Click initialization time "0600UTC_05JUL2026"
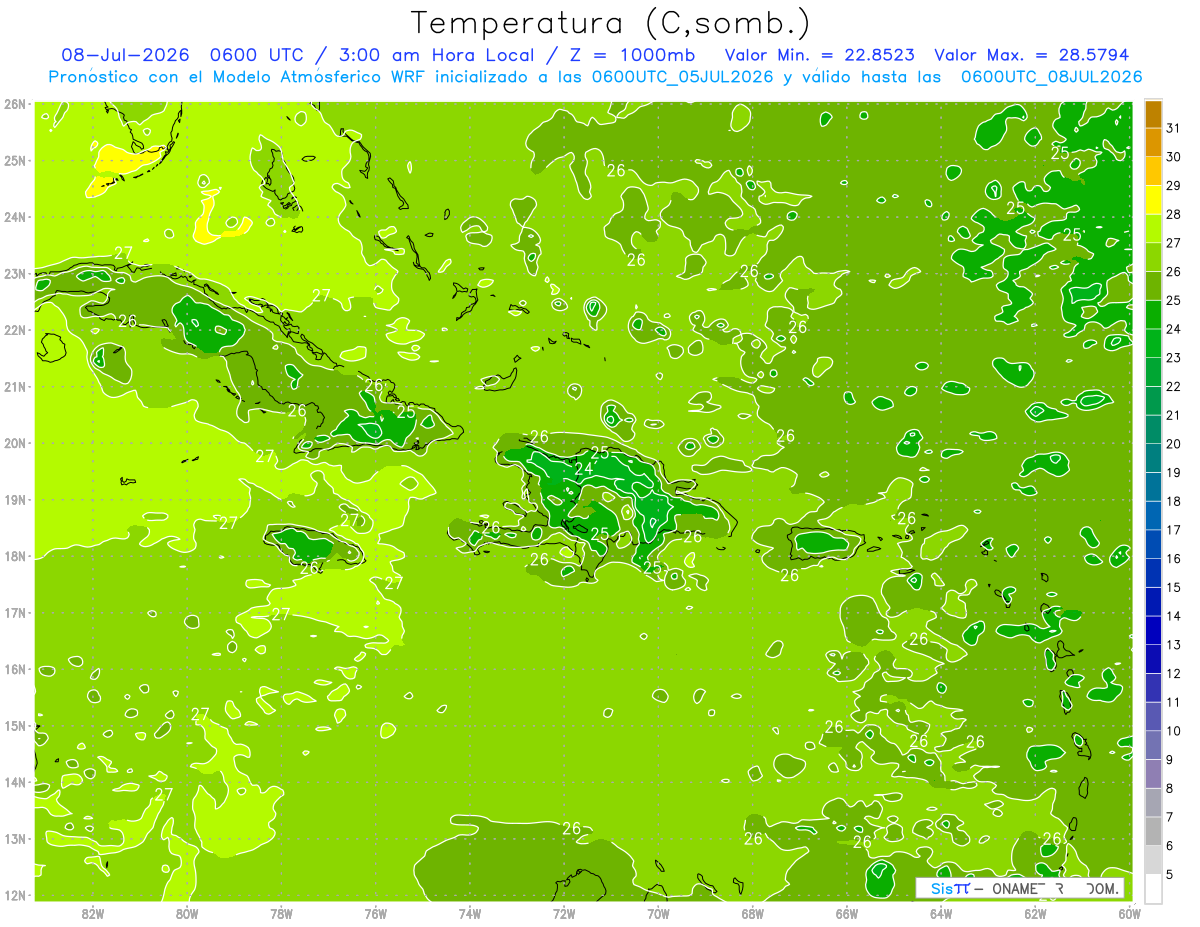 point(682,77)
